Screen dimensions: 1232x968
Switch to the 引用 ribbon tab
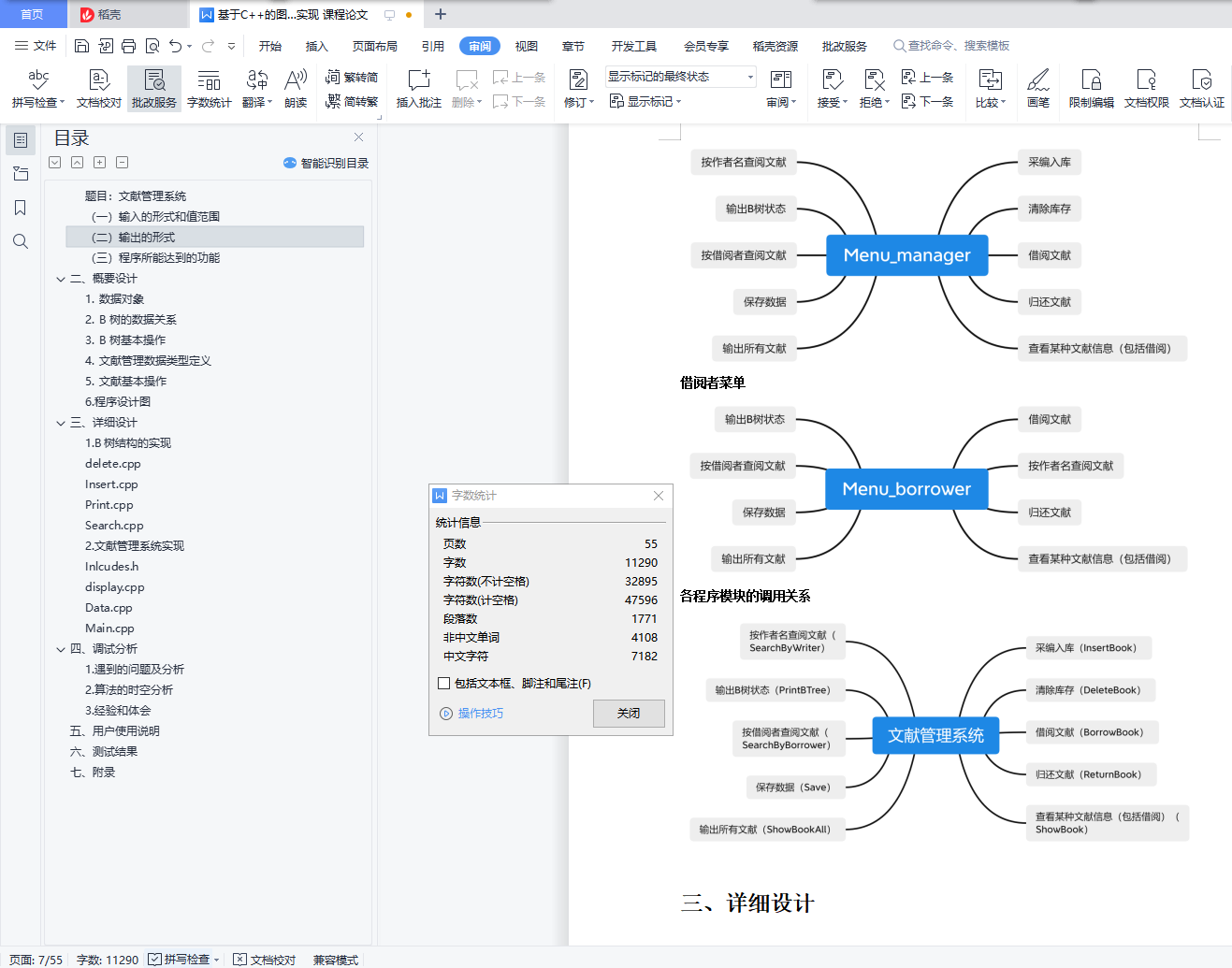(x=433, y=46)
